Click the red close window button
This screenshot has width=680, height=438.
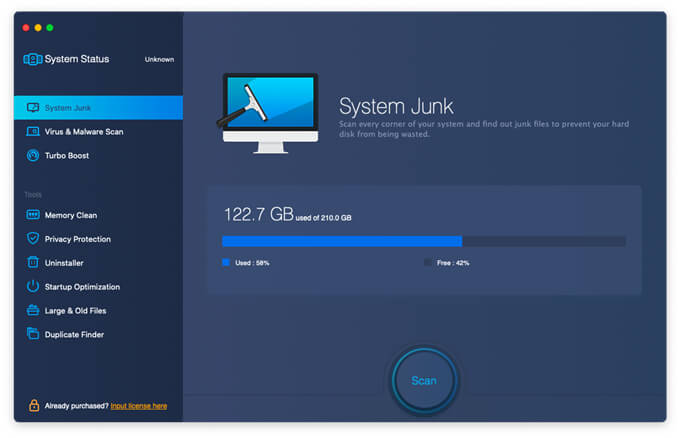pyautogui.click(x=26, y=28)
